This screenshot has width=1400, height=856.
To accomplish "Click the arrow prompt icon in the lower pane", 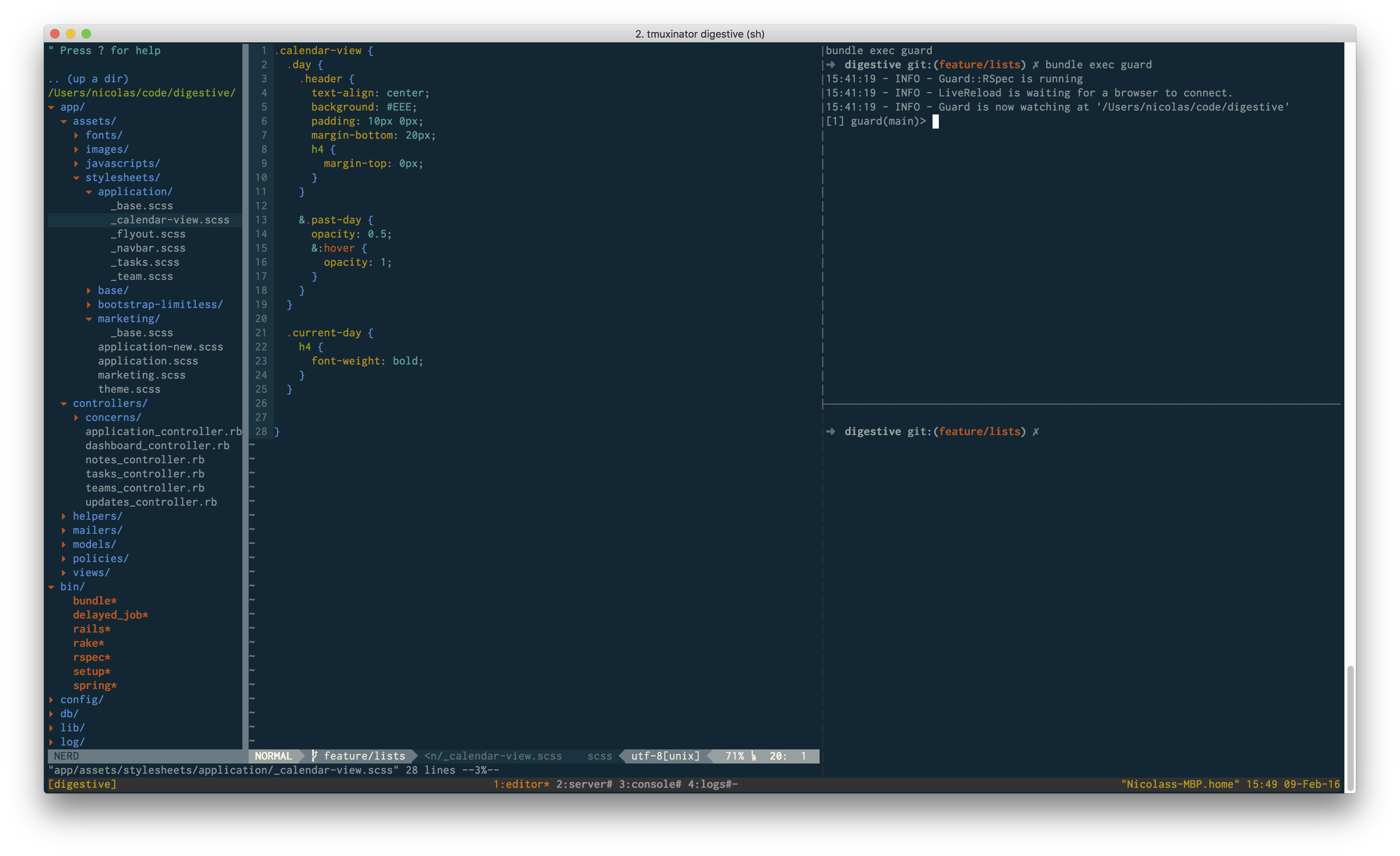I will pyautogui.click(x=831, y=432).
